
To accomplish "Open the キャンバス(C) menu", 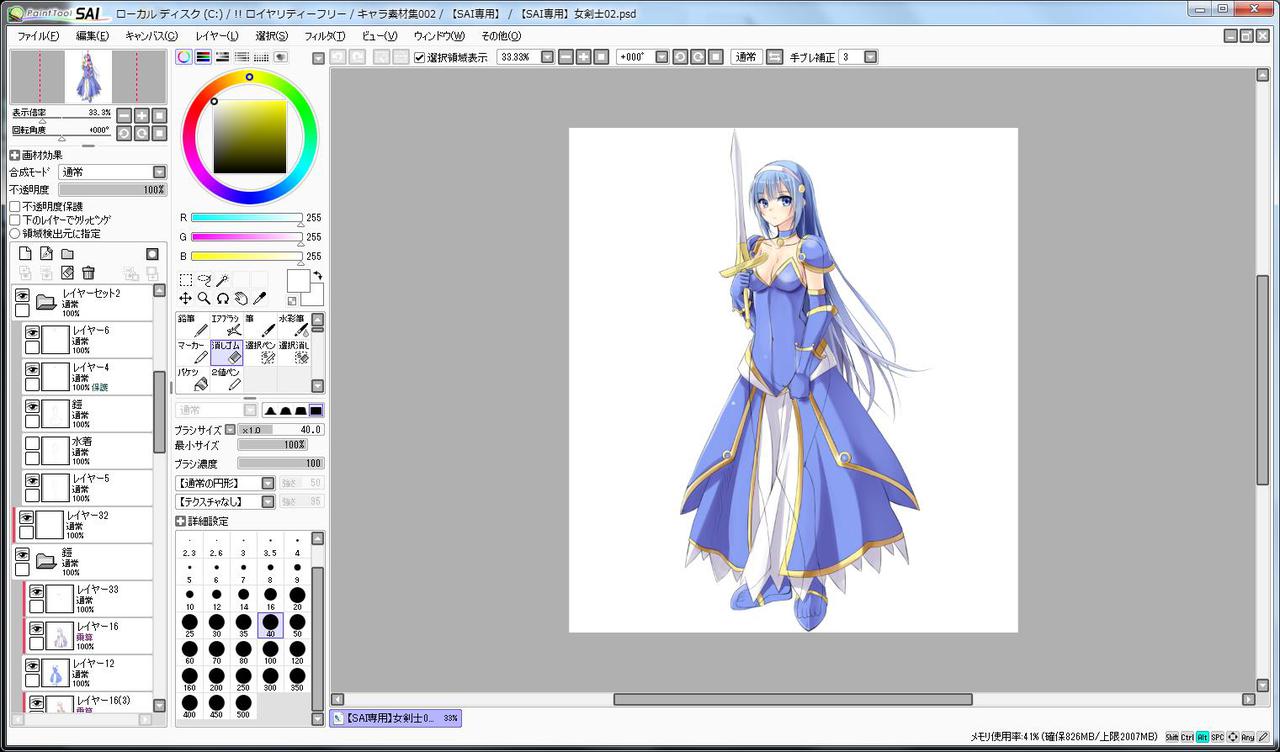I will (x=151, y=36).
